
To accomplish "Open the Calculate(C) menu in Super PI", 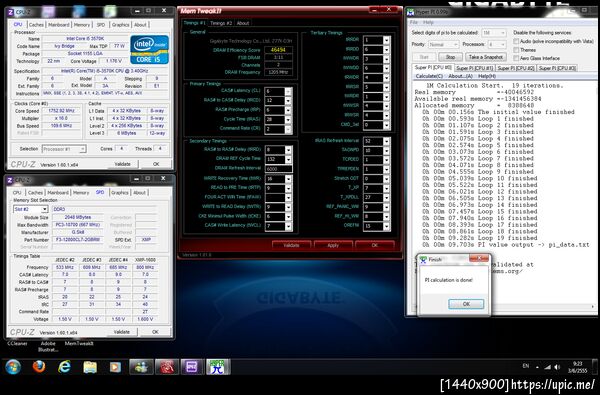I will [429, 76].
